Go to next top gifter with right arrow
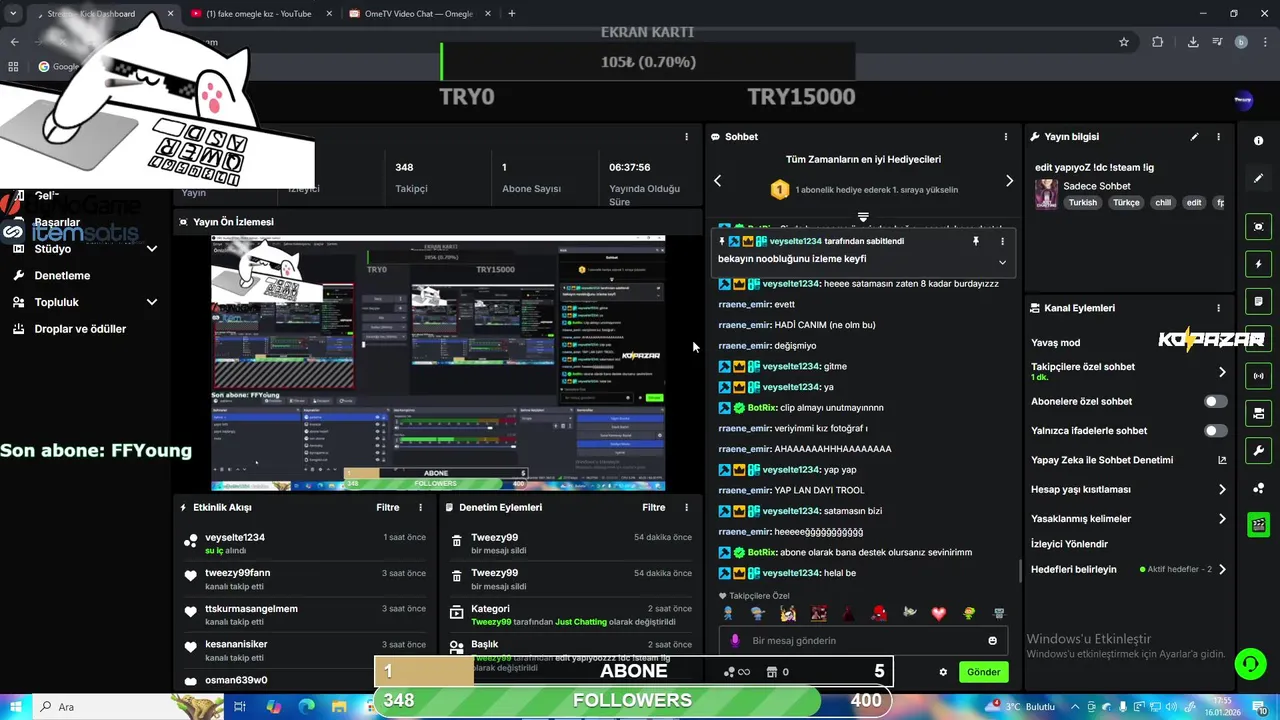This screenshot has height=720, width=1280. (x=1009, y=181)
